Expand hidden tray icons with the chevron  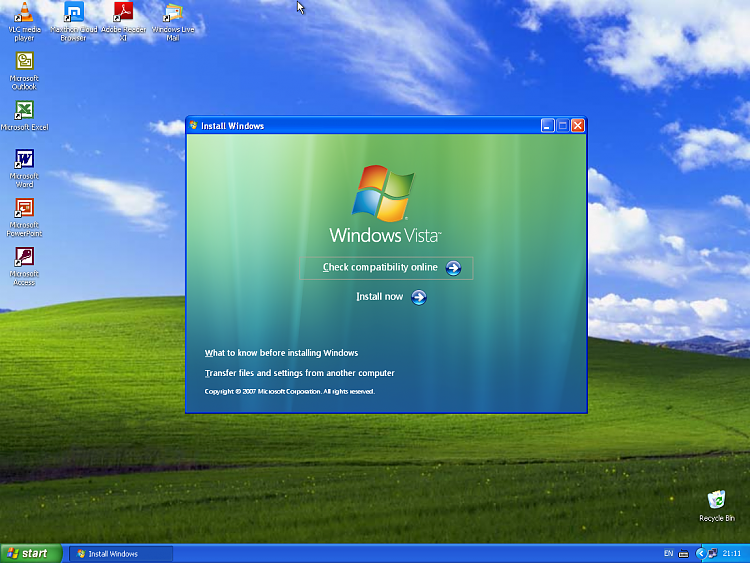coord(701,553)
